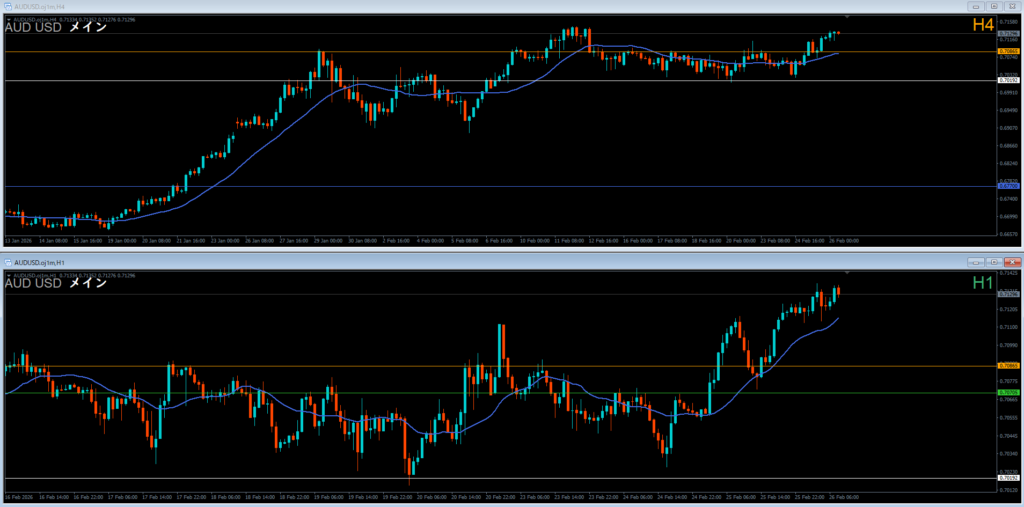The image size is (1024, 507).
Task: Select the white 0.70192 price label on H1
Action: 1008,478
